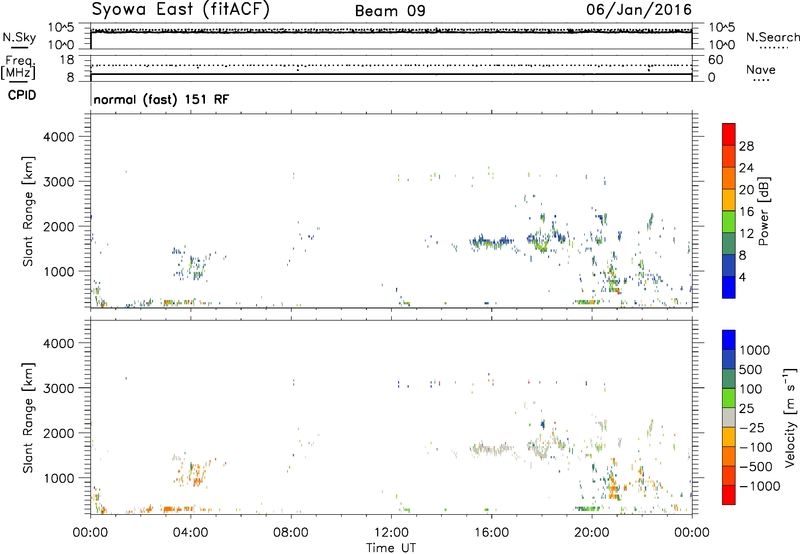Click the 'CPID' label
This screenshot has height=554, width=800.
pos(21,95)
